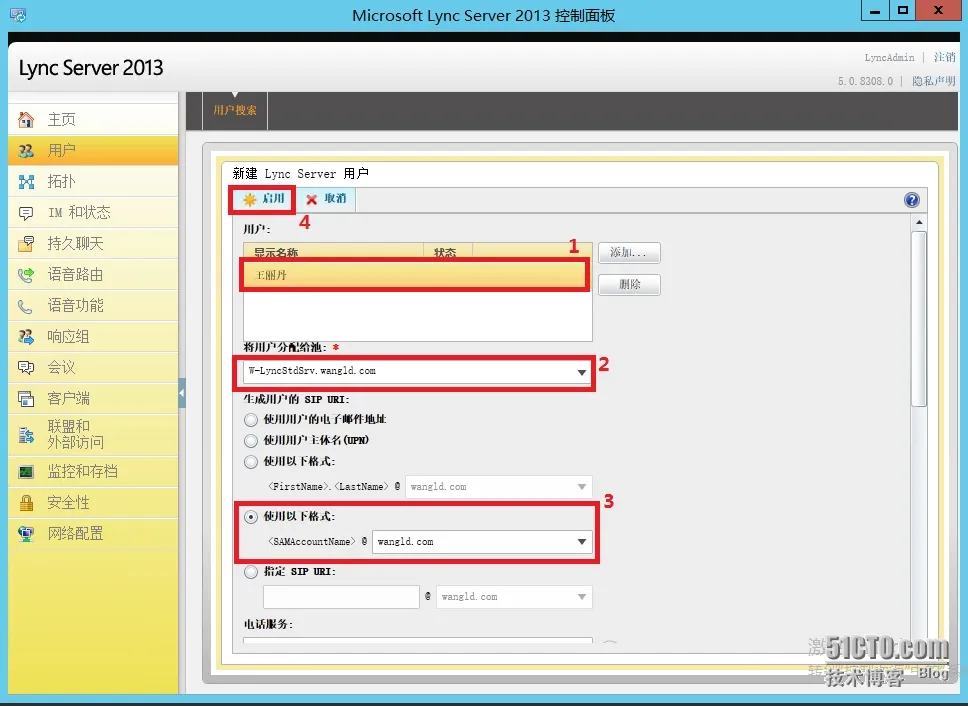Go to the 语音路由 section
Screen dimensions: 968x706
[x=93, y=275]
